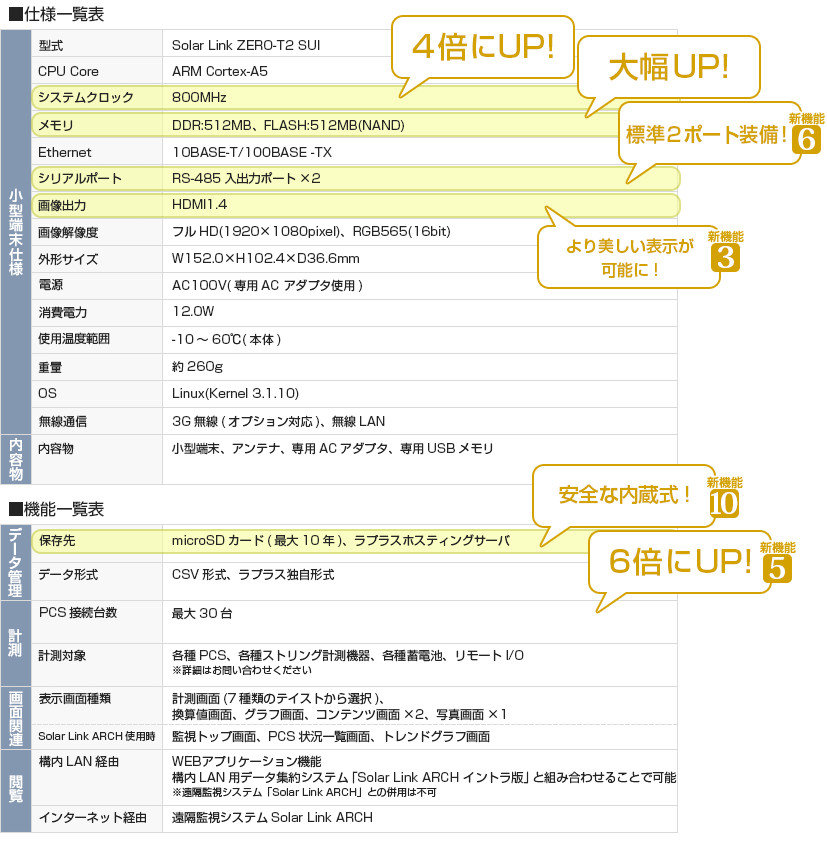Click the 800MHz system clock value

pos(199,98)
